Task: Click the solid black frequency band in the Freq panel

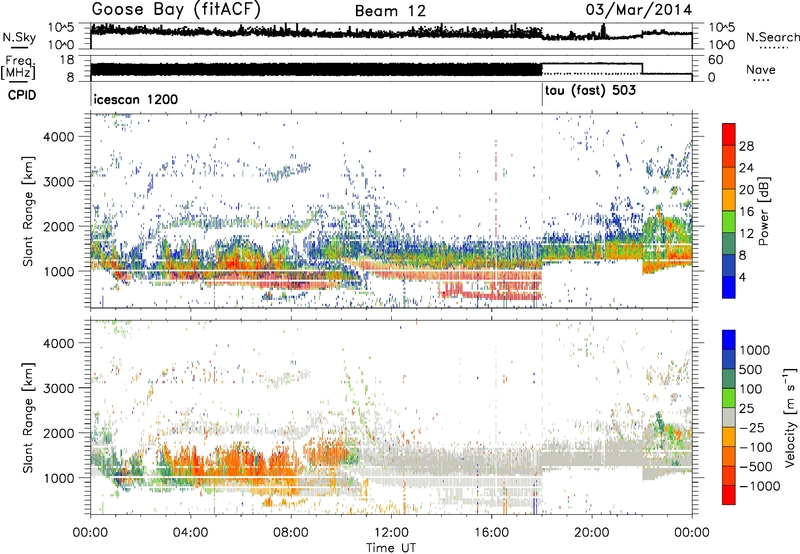Action: [x=316, y=69]
